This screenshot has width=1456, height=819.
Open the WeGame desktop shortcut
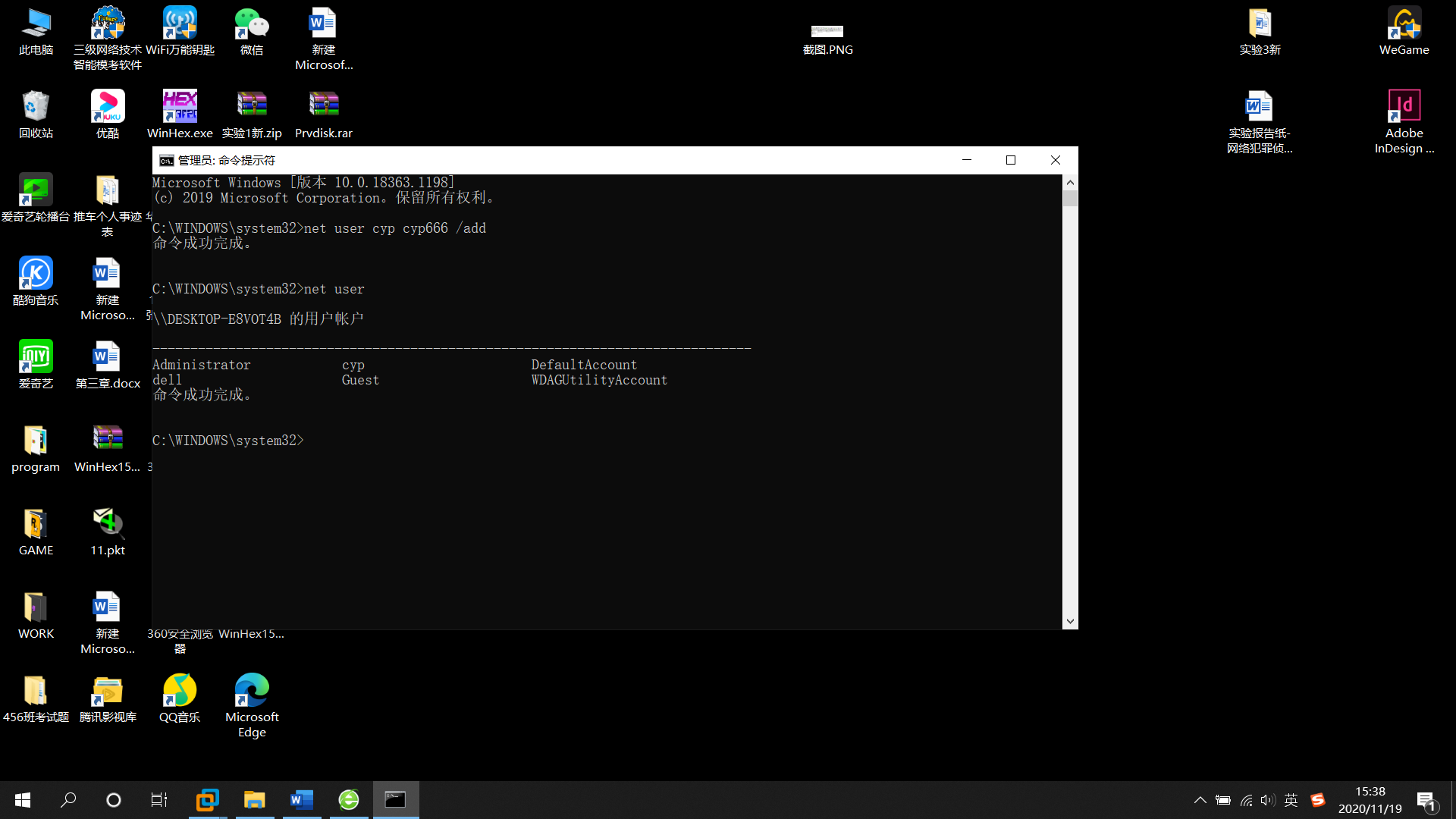[1404, 24]
